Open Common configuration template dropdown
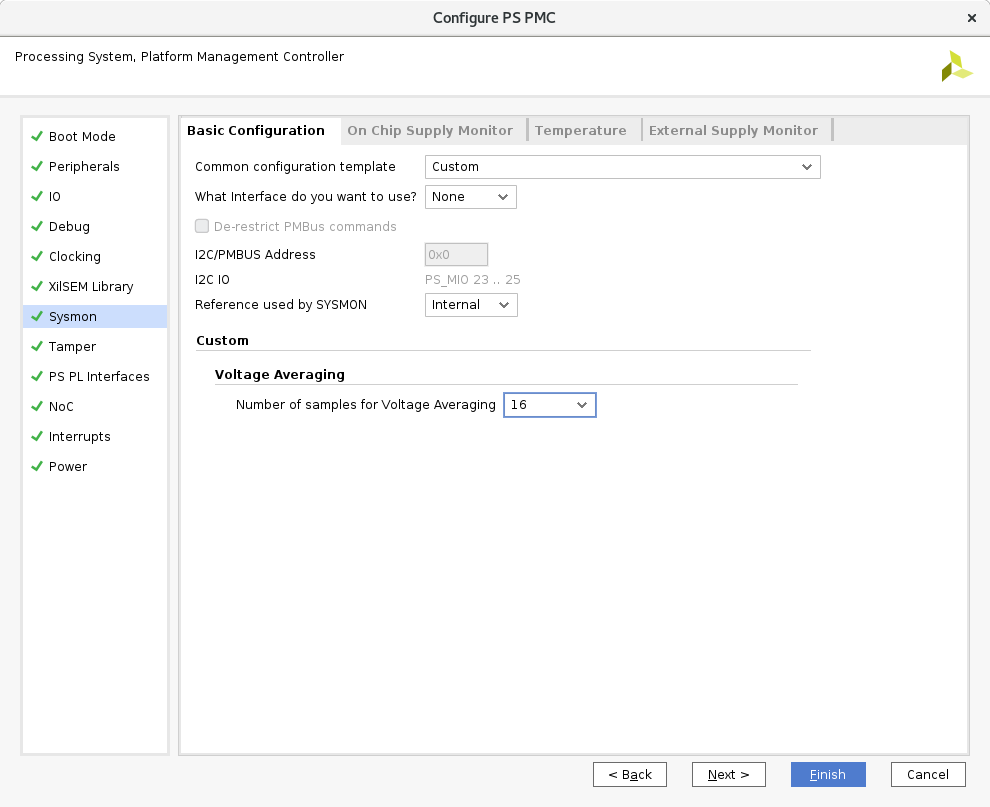The image size is (990, 807). (x=622, y=167)
